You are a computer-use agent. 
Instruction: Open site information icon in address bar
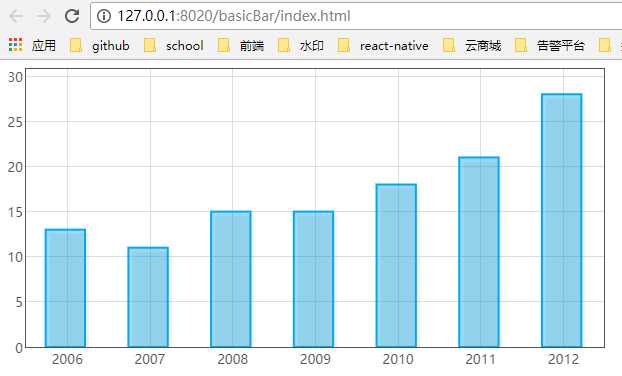tap(104, 16)
